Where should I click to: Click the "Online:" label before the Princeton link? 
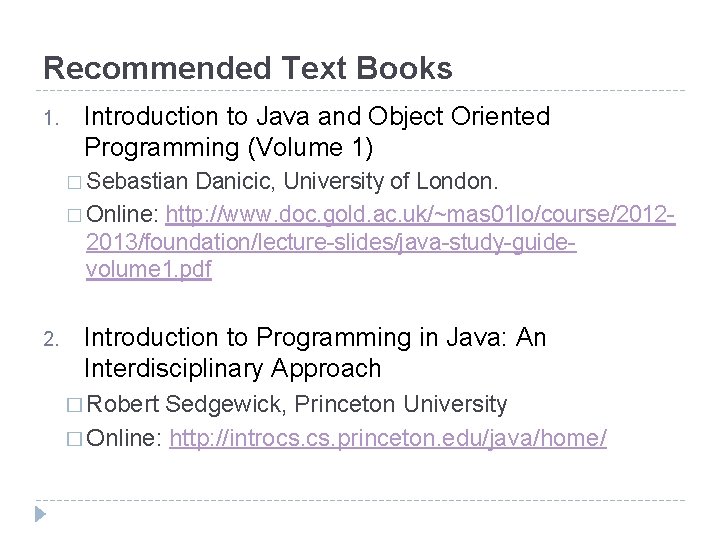click(x=130, y=437)
